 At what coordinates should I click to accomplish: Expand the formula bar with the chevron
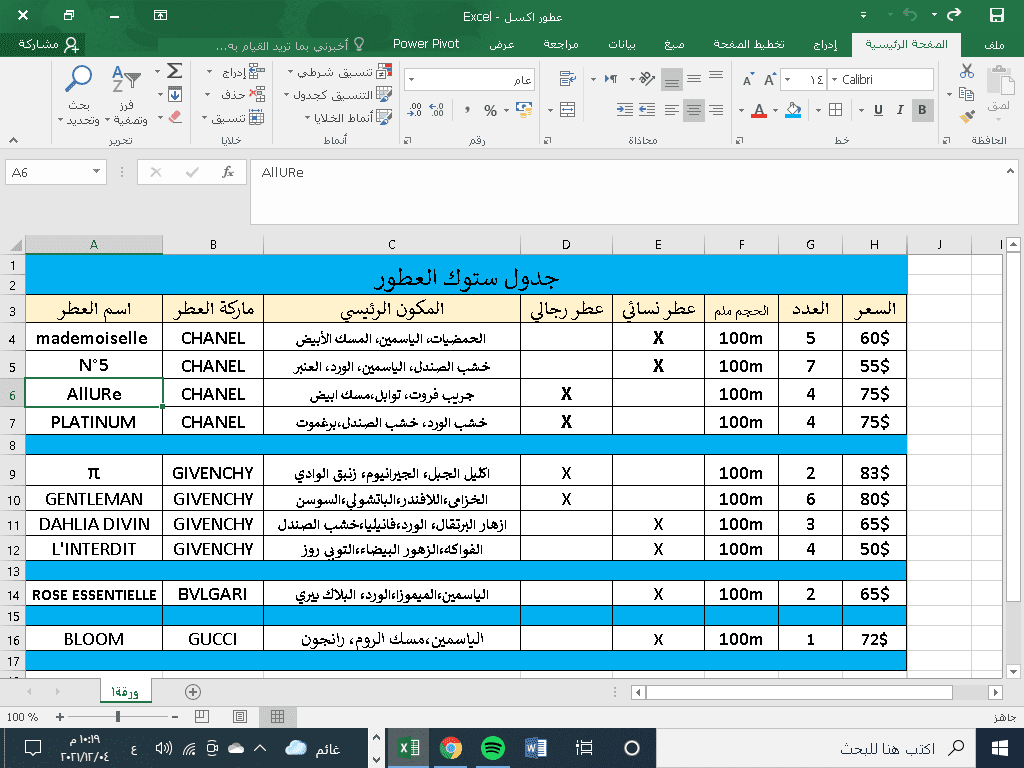1010,171
